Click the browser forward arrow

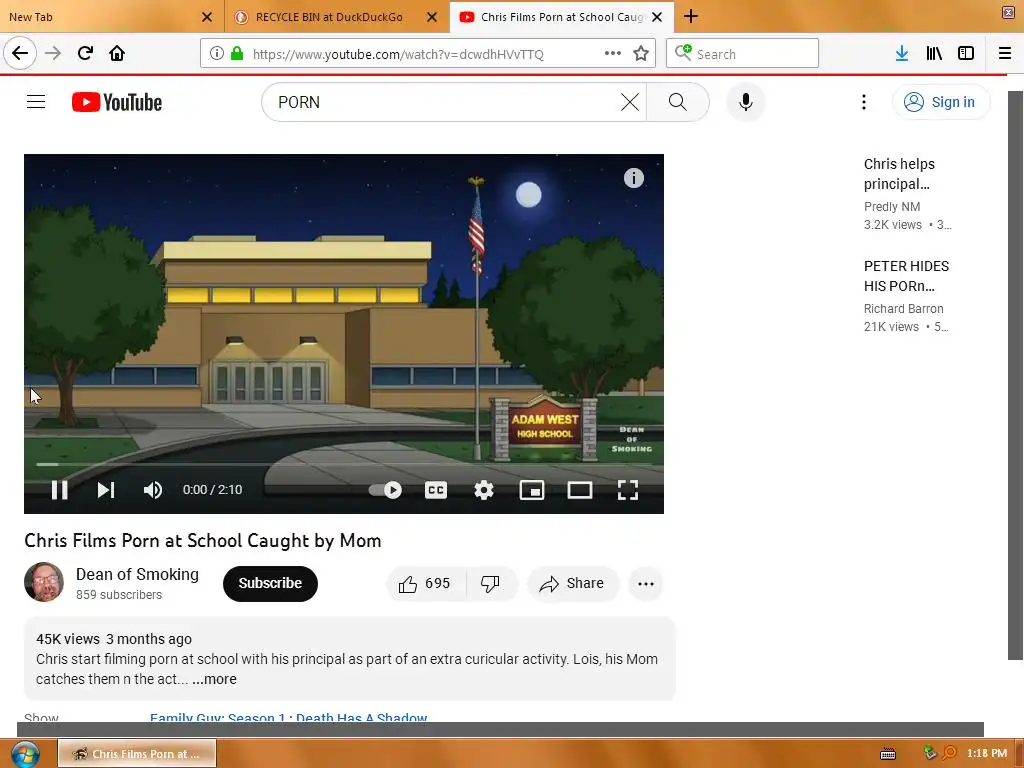[53, 53]
